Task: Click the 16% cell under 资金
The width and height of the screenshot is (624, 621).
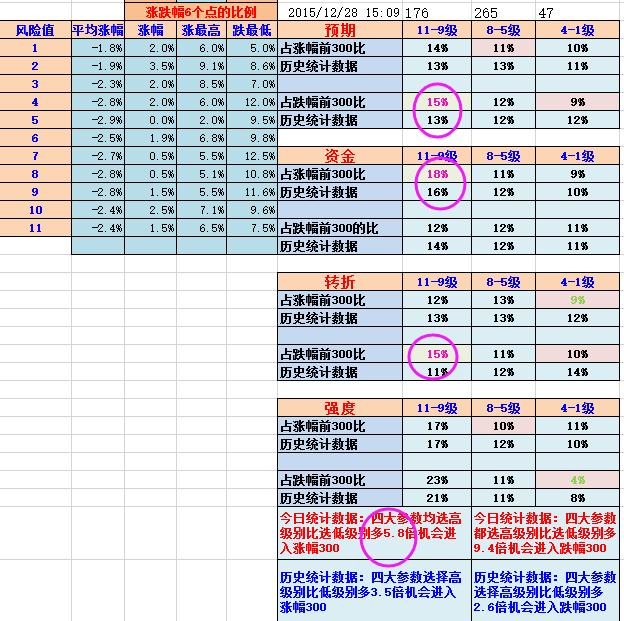Action: [x=437, y=192]
